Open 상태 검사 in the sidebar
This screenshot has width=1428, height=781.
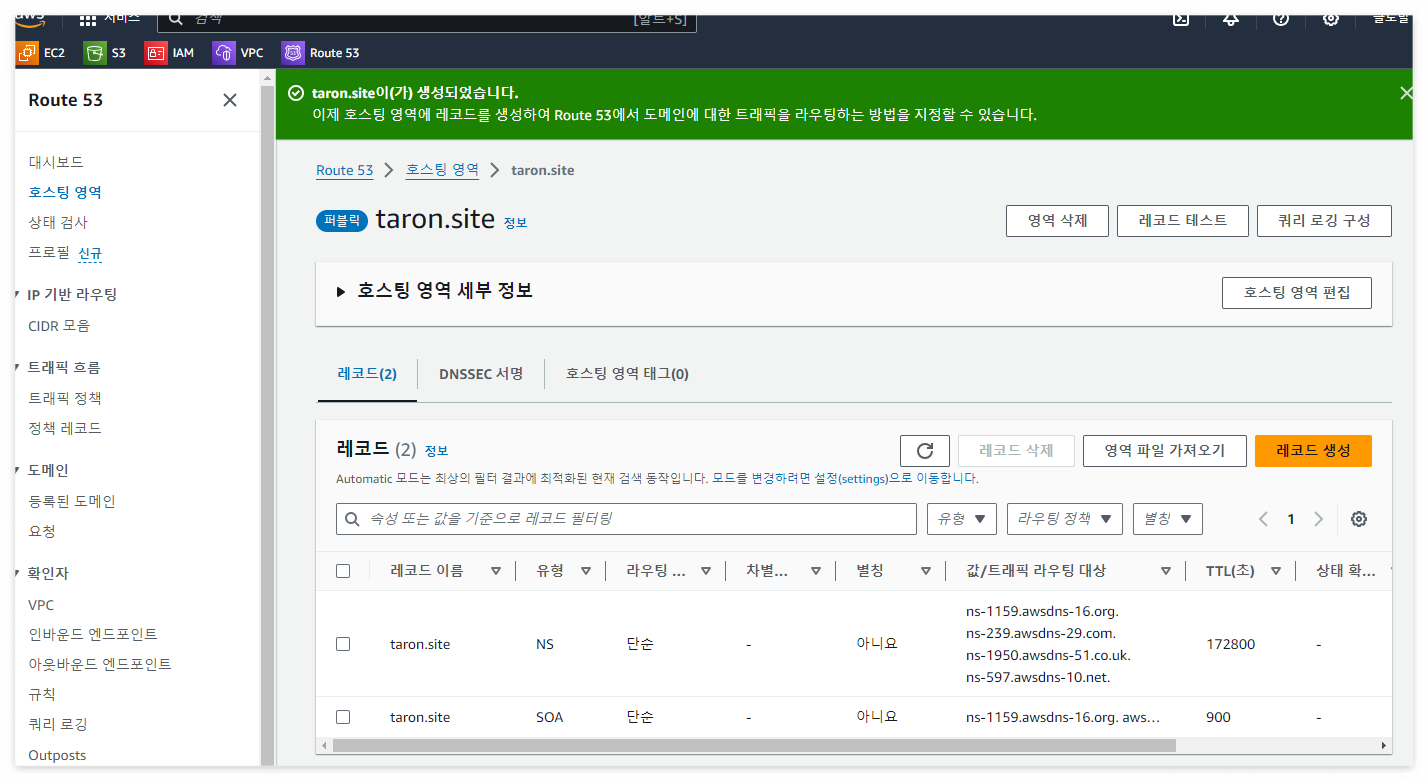click(58, 222)
